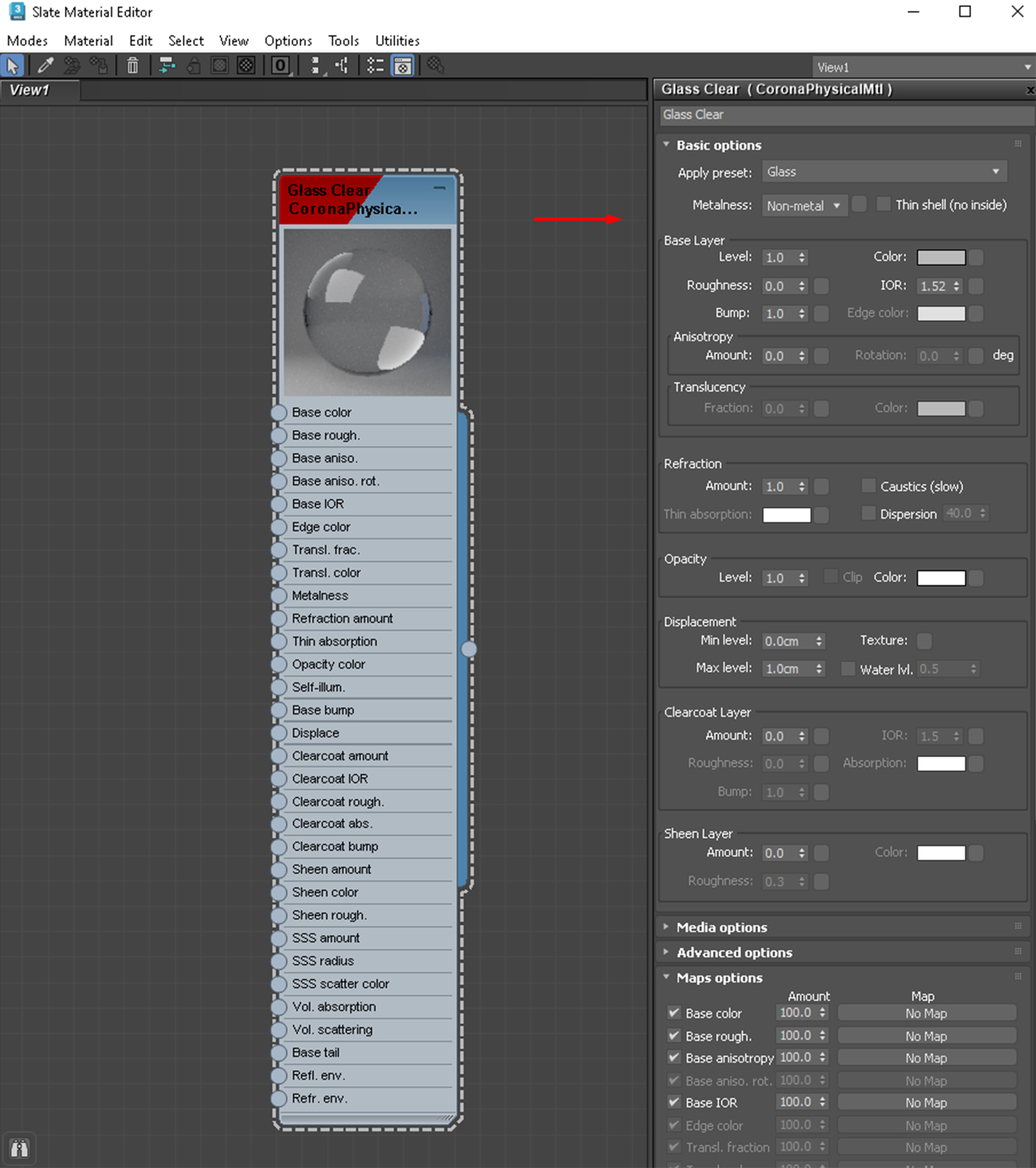Uncheck Base color map checkbox
Image resolution: width=1036 pixels, height=1168 pixels.
674,1013
